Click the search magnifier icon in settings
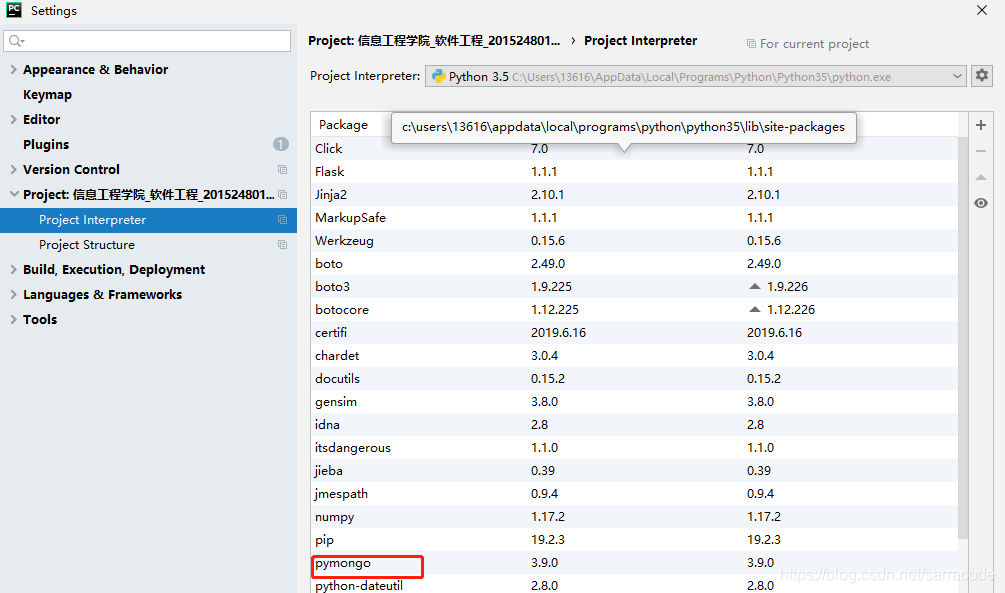This screenshot has height=593, width=1005. click(16, 41)
